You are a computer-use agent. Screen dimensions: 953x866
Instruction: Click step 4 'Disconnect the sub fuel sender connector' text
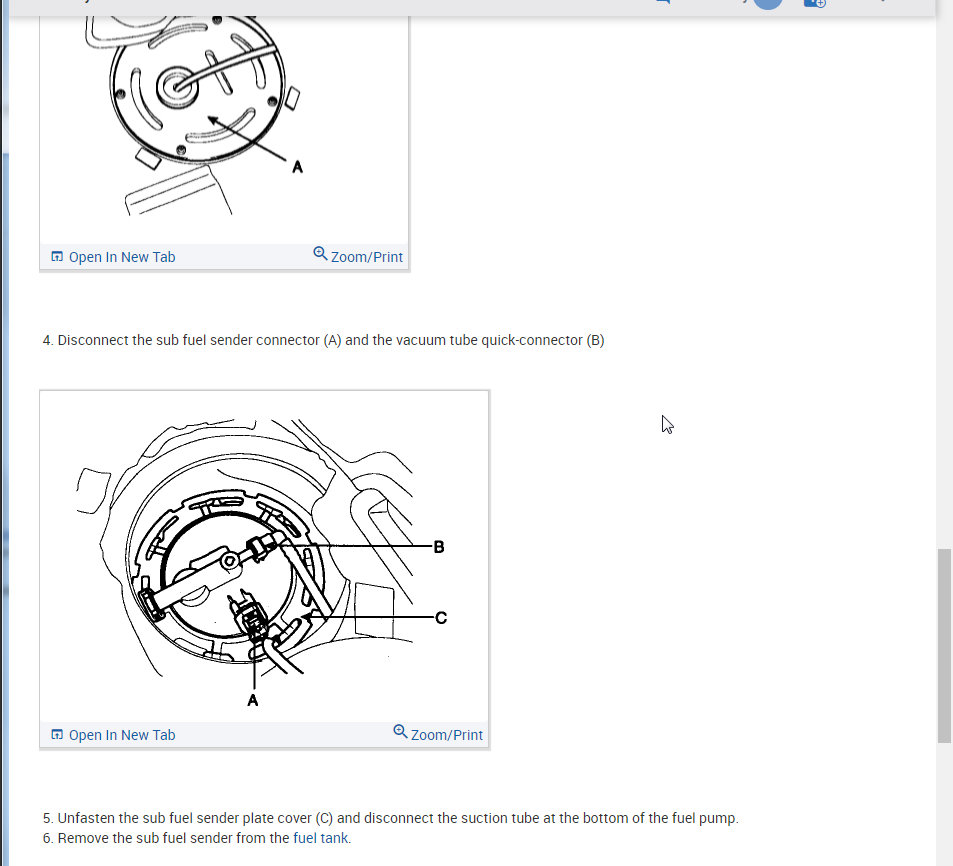tap(323, 340)
